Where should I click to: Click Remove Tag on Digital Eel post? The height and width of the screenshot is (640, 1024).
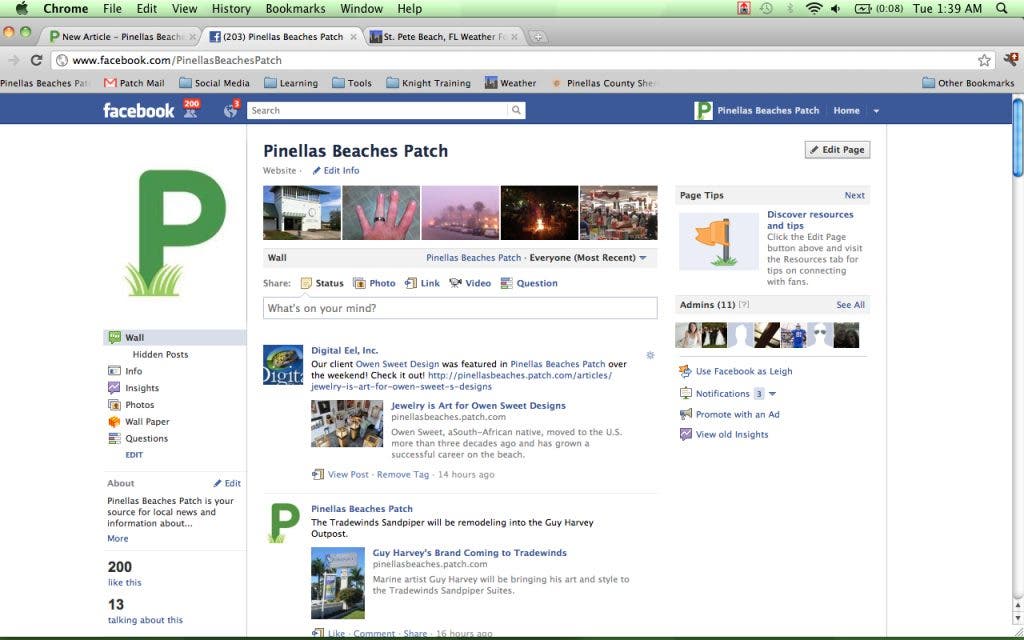(403, 475)
